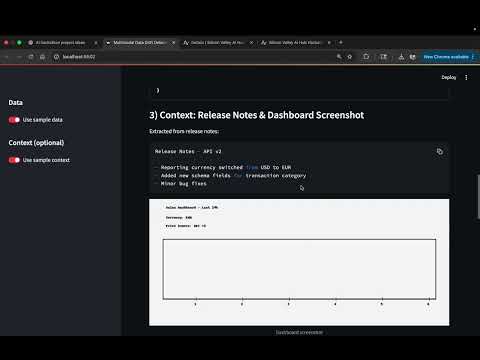
Task: Click the page vertical scrollbar
Action: click(x=478, y=197)
